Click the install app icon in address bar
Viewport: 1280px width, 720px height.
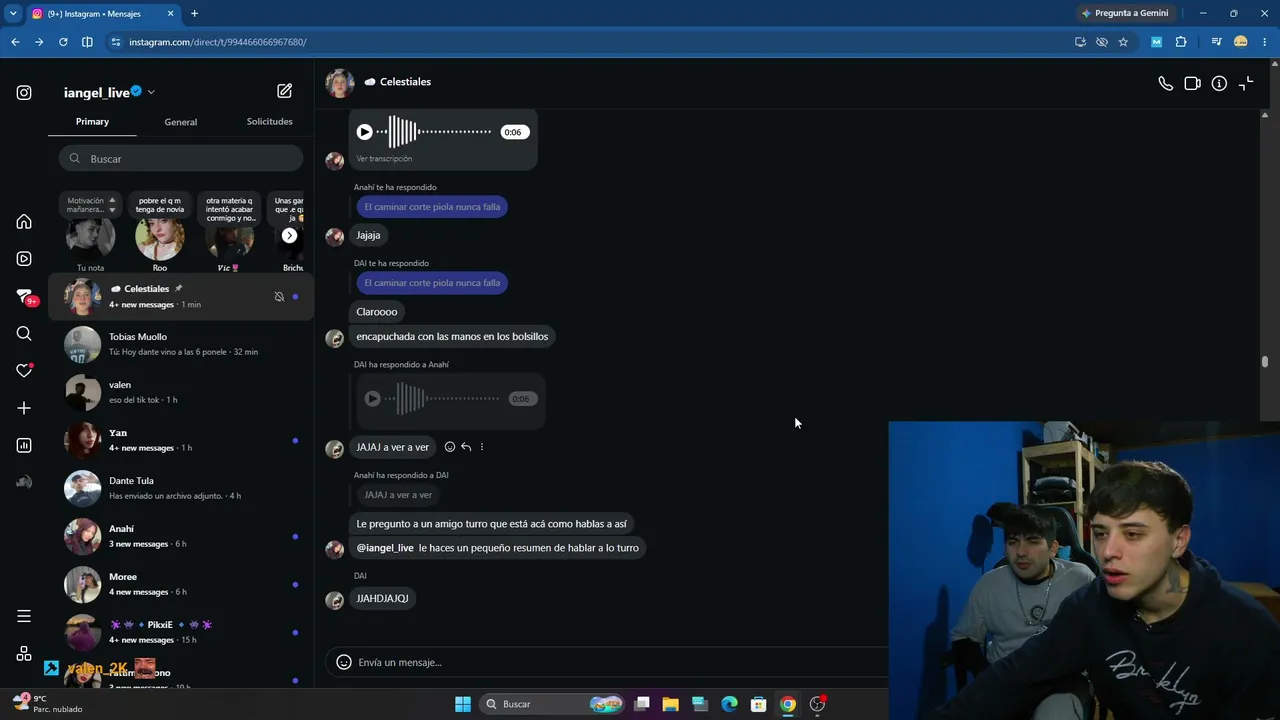tap(1080, 42)
